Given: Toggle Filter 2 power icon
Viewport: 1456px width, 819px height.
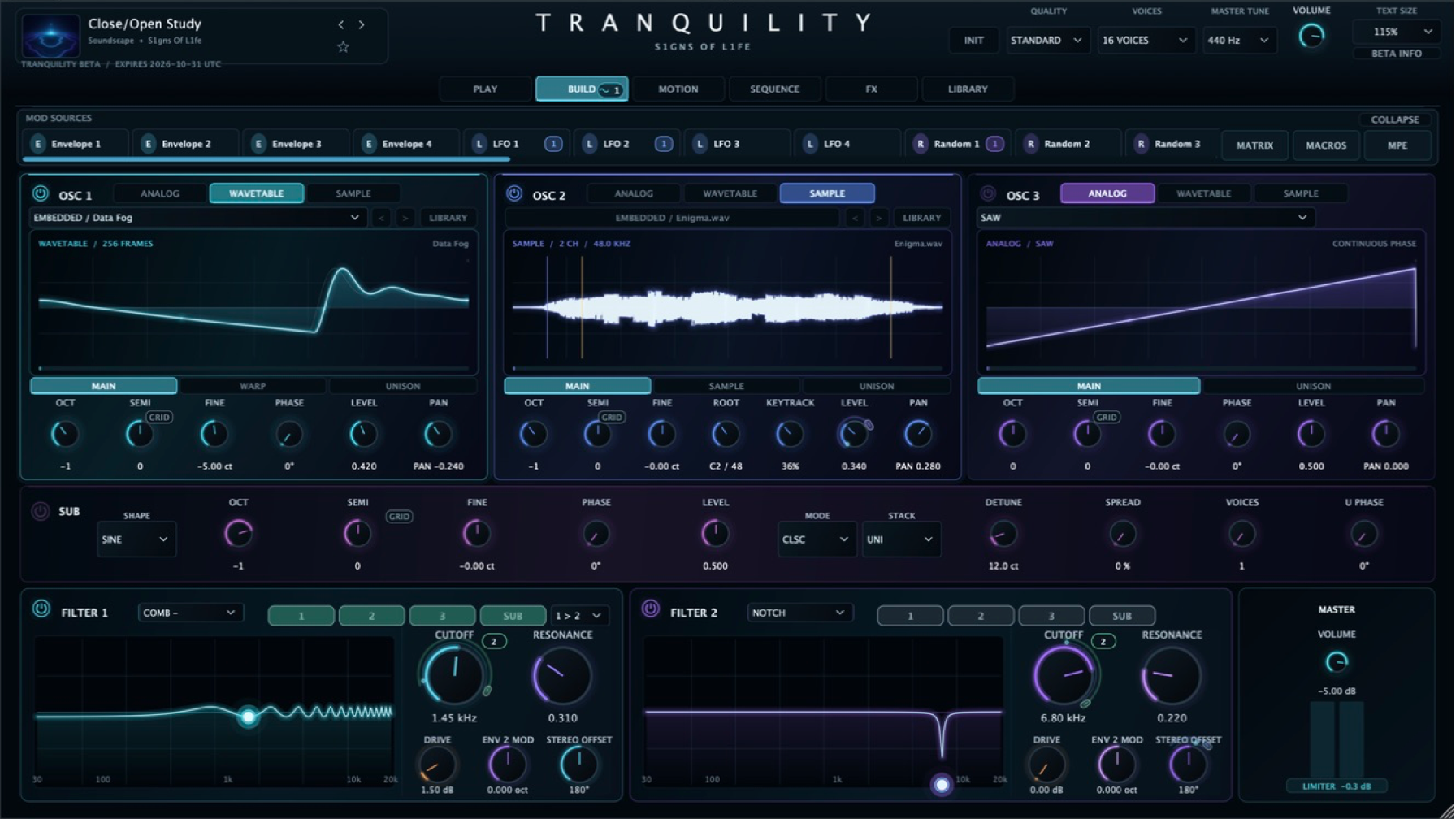Looking at the screenshot, I should 650,609.
